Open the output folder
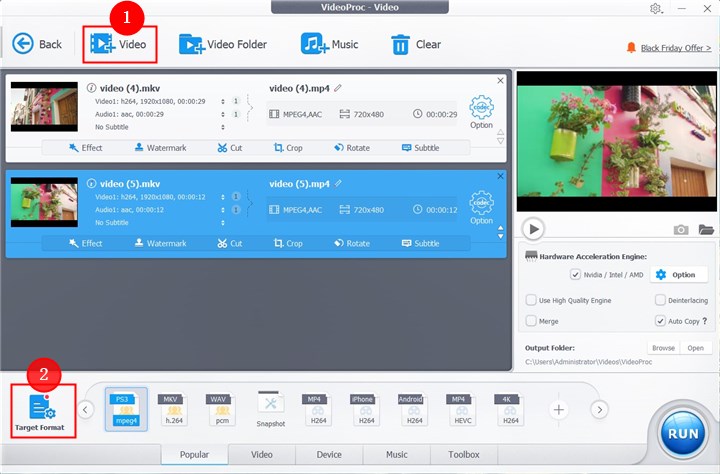This screenshot has height=474, width=720. pos(696,348)
